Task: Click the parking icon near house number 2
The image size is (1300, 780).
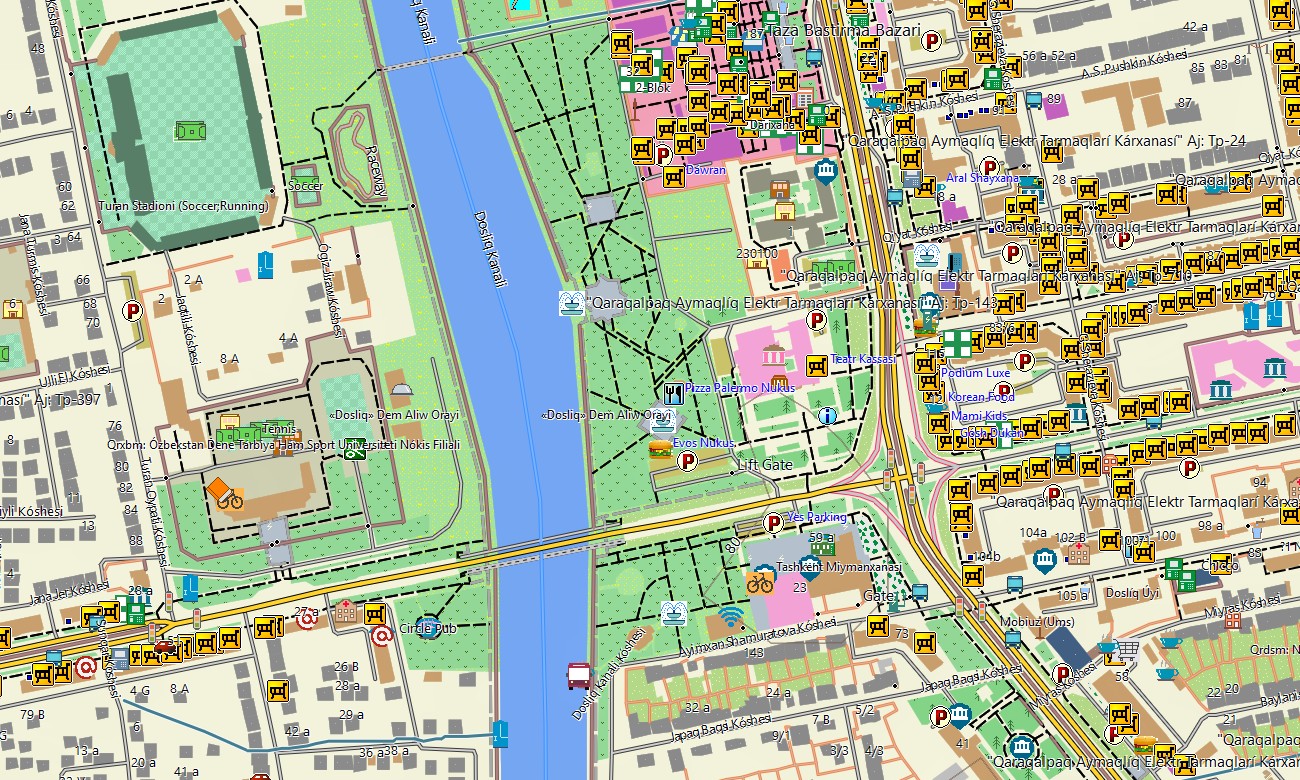Action: point(131,311)
